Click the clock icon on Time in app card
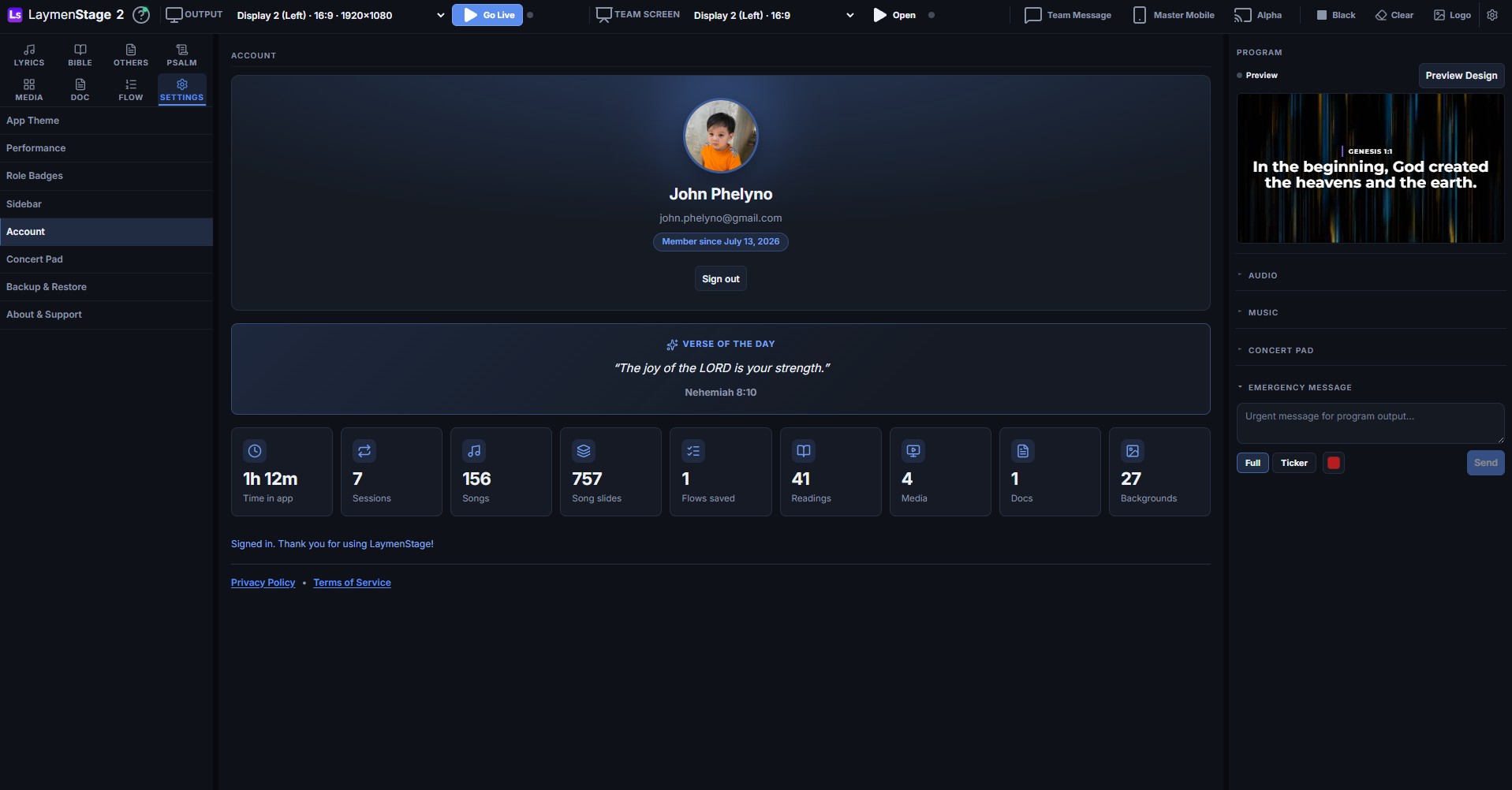Screen dimensions: 1512x790 pyautogui.click(x=255, y=451)
